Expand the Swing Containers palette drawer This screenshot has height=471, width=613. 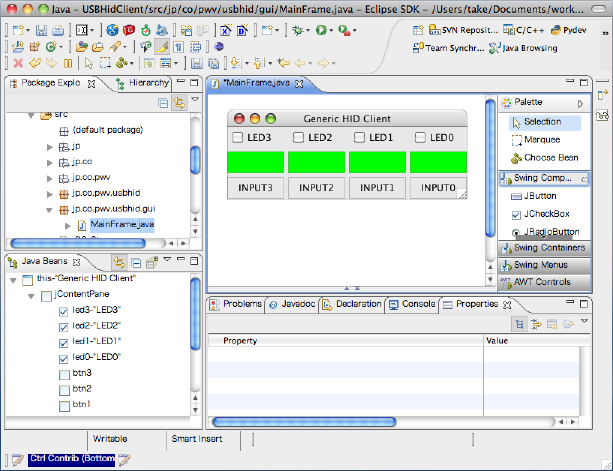(548, 248)
